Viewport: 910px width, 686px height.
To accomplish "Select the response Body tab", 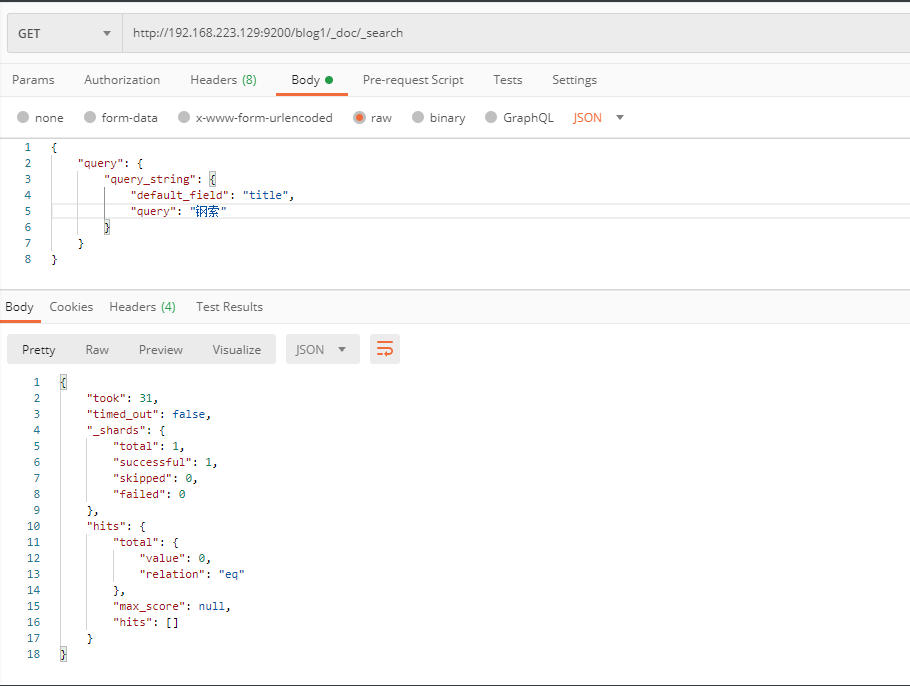I will pyautogui.click(x=20, y=307).
